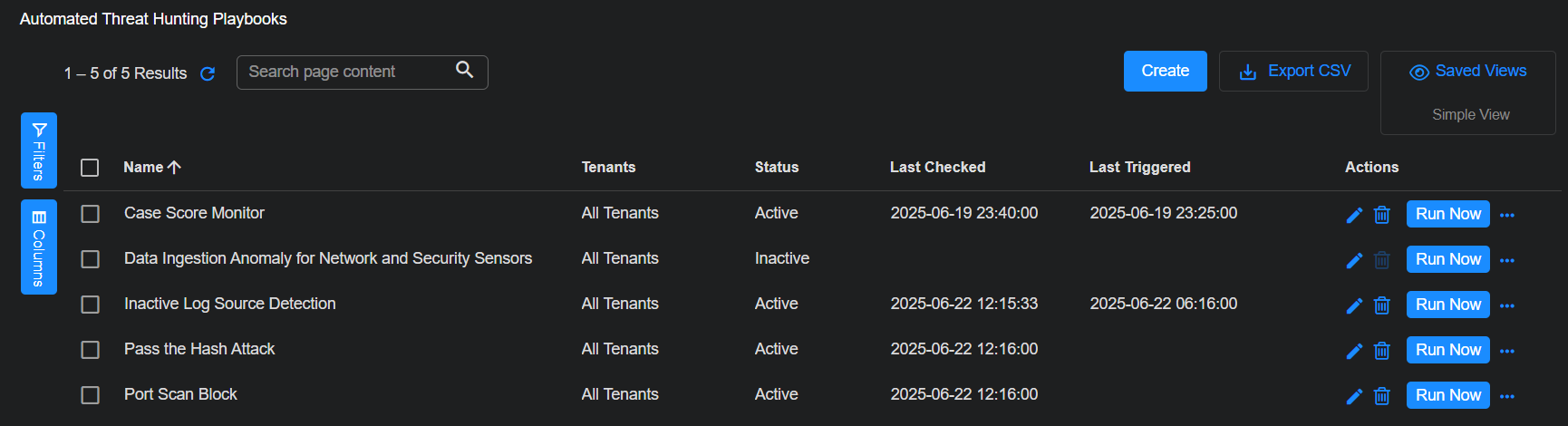
Task: Edit the Case Score Monitor playbook
Action: tap(1354, 215)
